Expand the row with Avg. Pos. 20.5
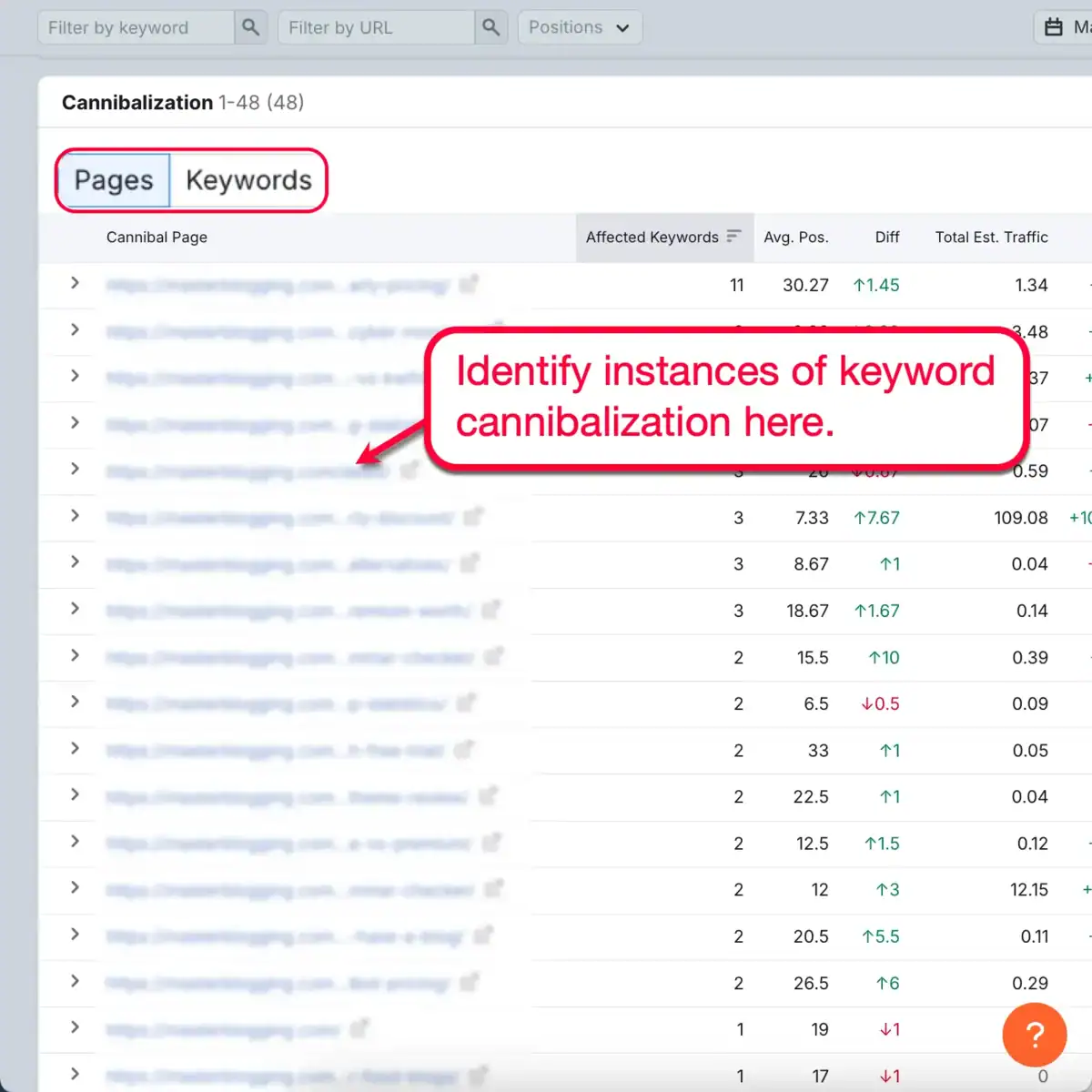The height and width of the screenshot is (1092, 1092). [75, 935]
